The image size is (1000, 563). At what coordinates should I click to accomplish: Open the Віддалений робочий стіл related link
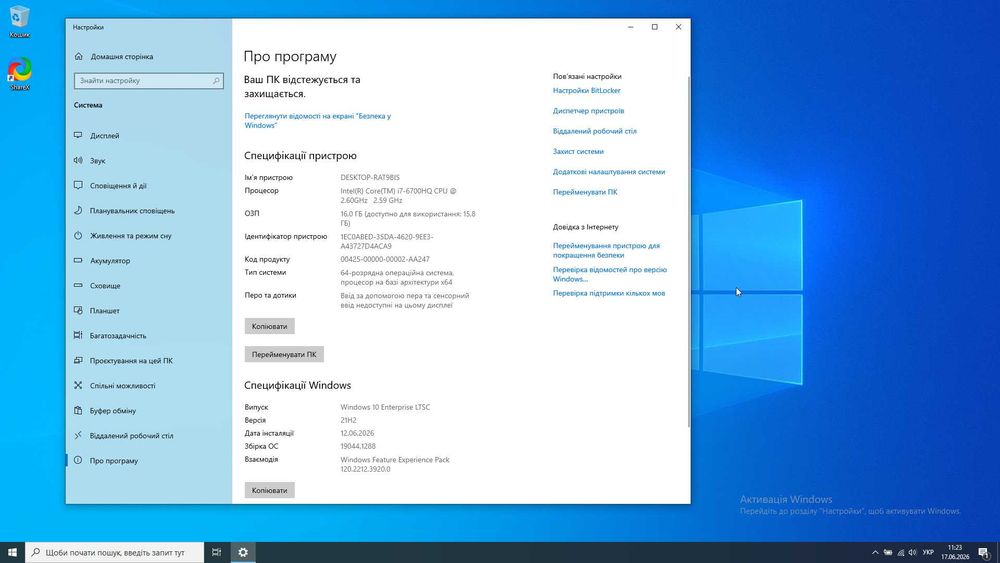[x=594, y=131]
